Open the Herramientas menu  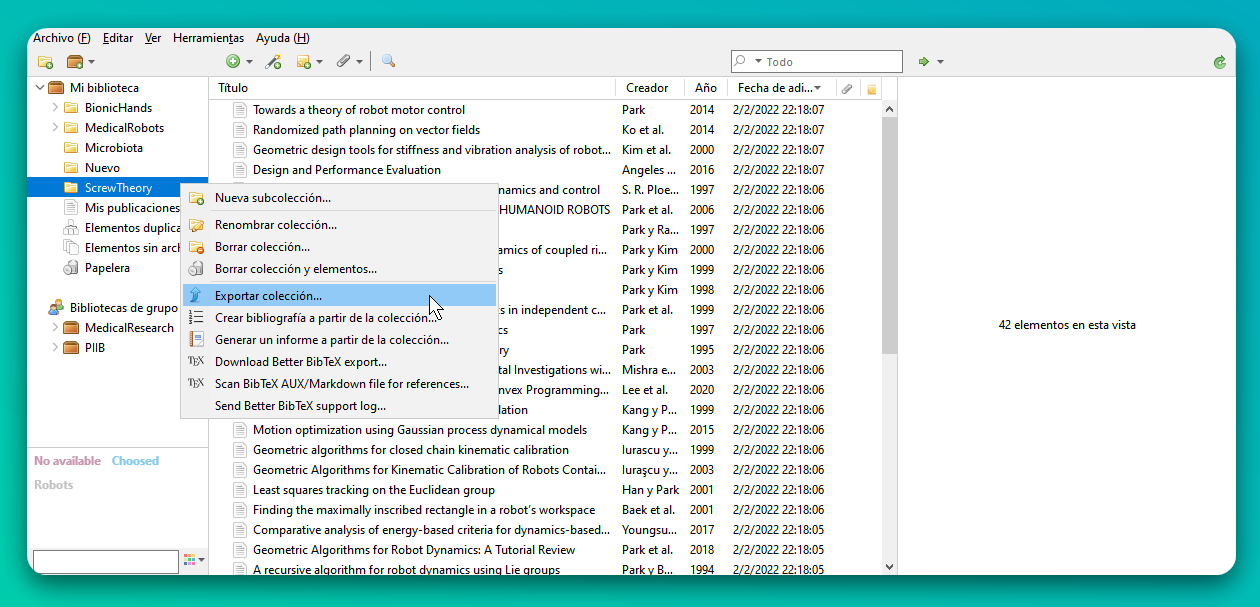click(208, 38)
